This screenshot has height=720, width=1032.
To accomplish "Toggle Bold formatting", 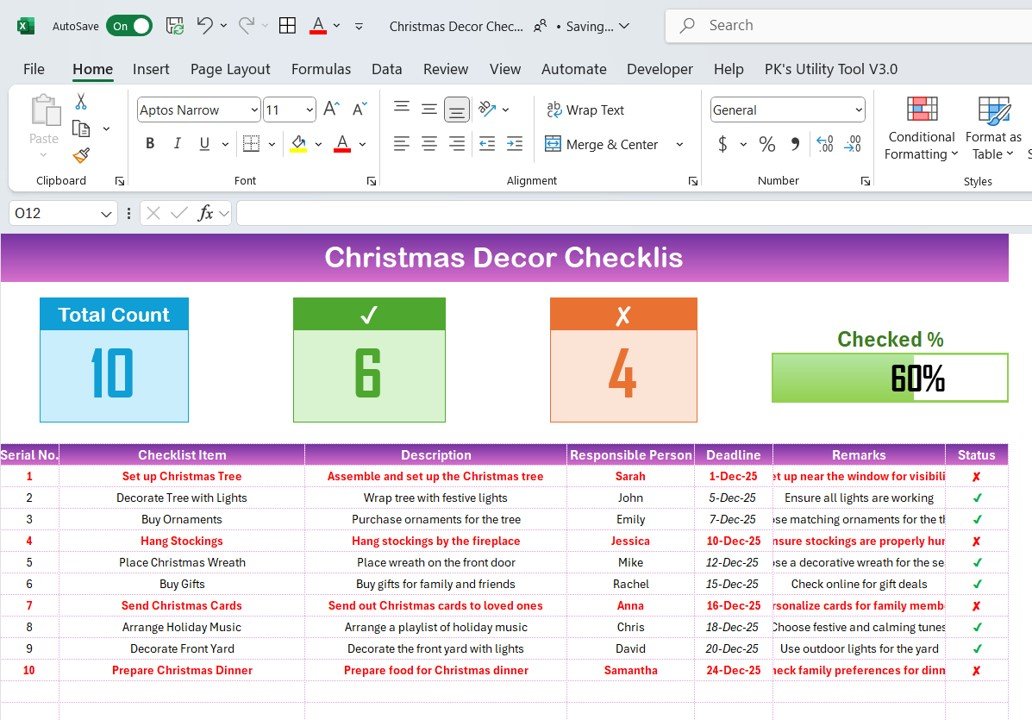I will (150, 143).
